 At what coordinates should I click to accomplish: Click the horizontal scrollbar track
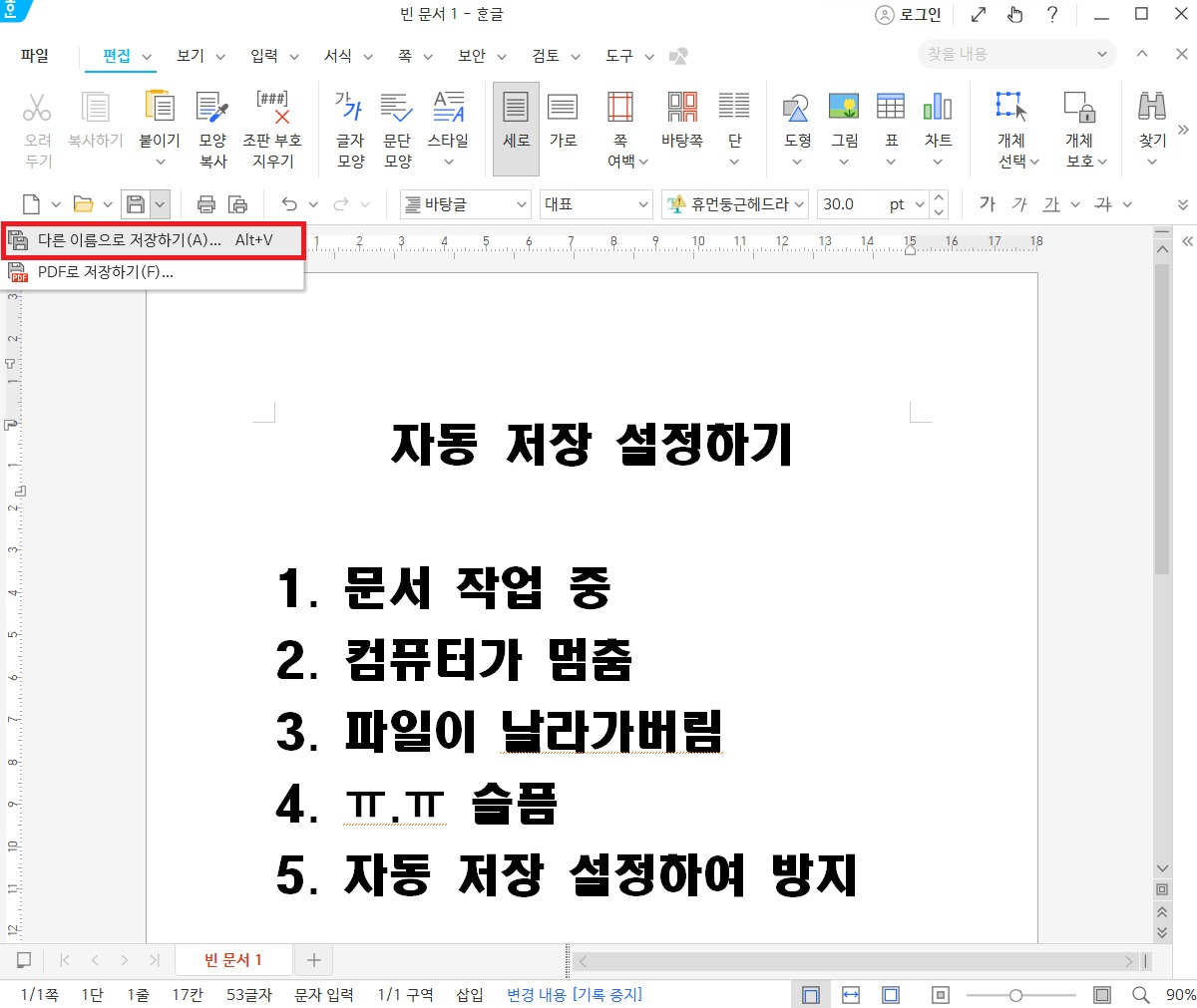pyautogui.click(x=858, y=961)
